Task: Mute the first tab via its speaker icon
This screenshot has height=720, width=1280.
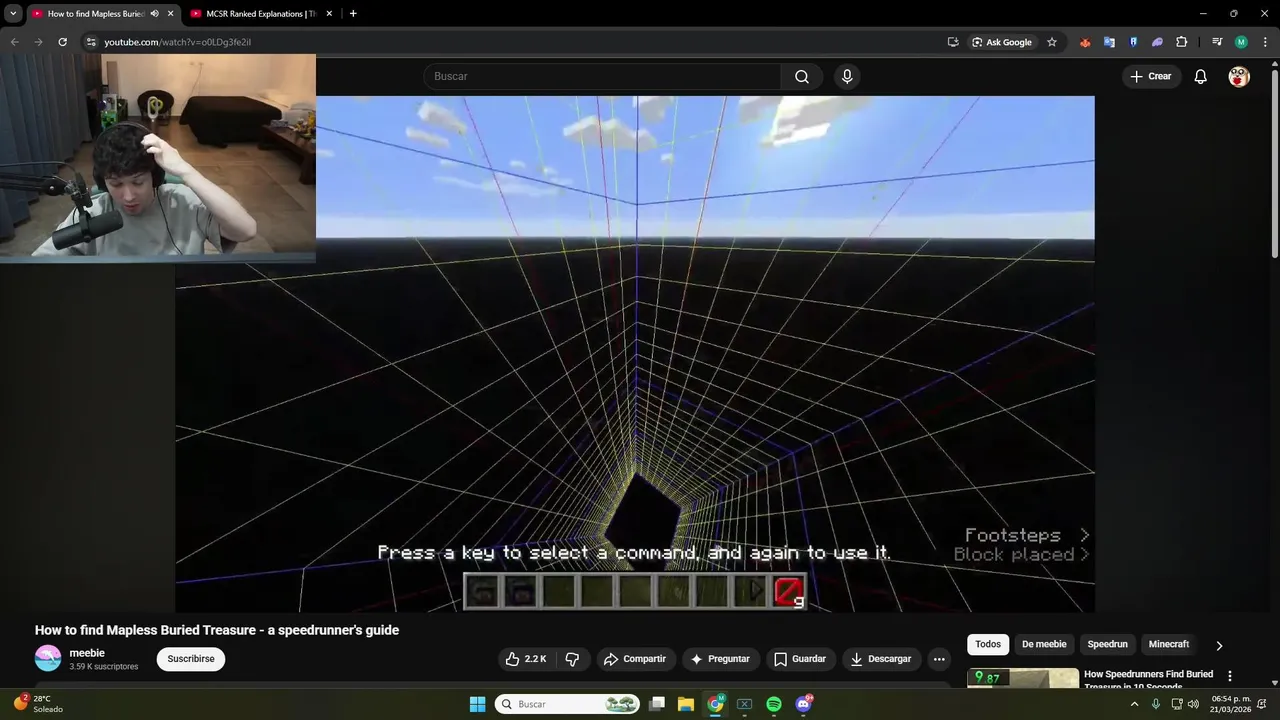Action: coord(154,13)
